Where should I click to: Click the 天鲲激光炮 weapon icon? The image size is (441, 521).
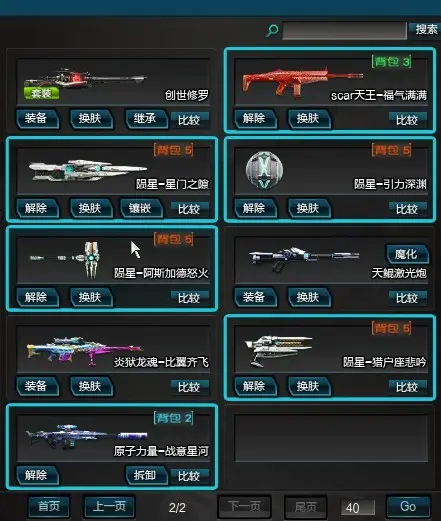click(x=304, y=258)
